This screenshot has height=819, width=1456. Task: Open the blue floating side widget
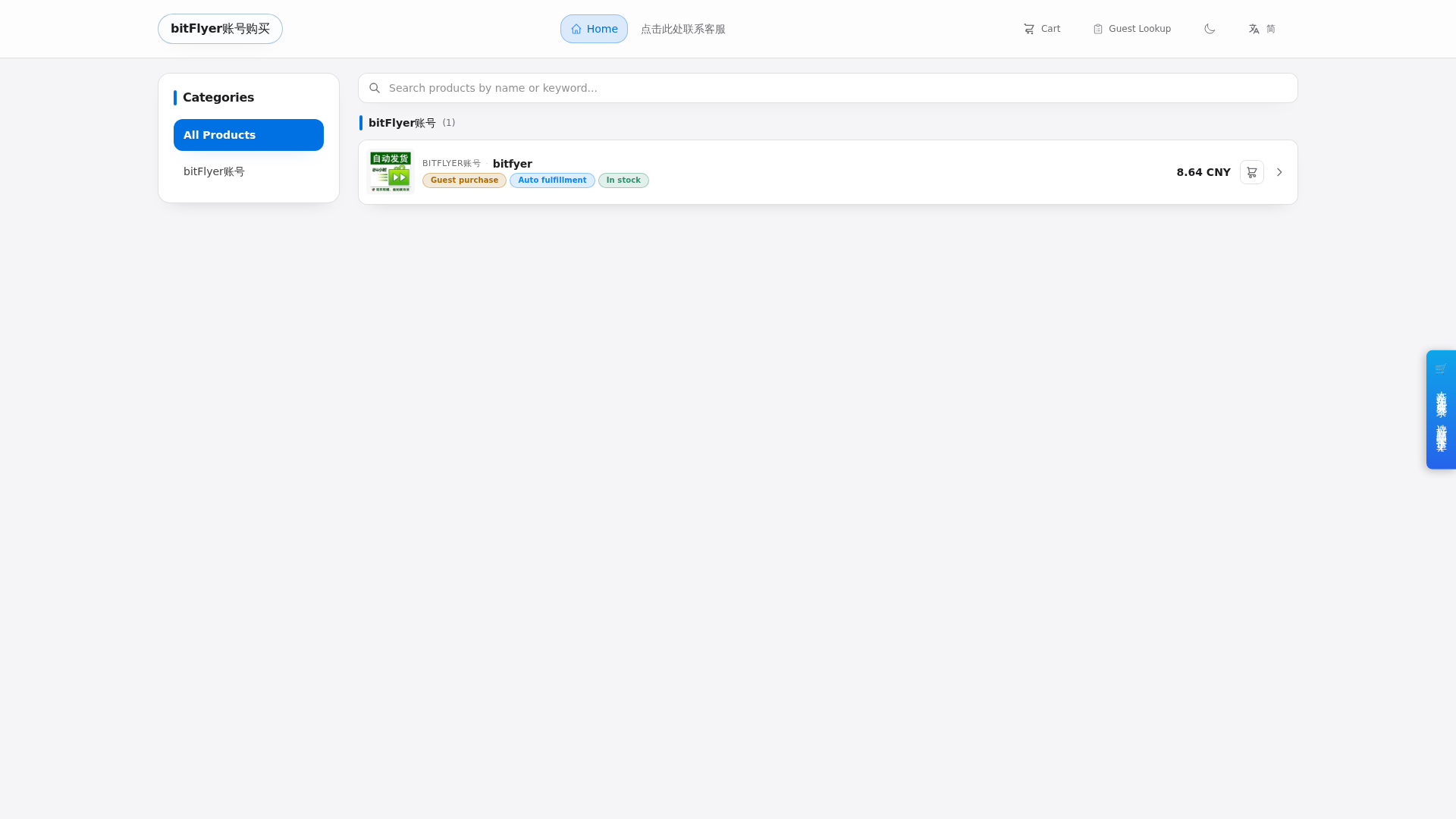pyautogui.click(x=1441, y=409)
